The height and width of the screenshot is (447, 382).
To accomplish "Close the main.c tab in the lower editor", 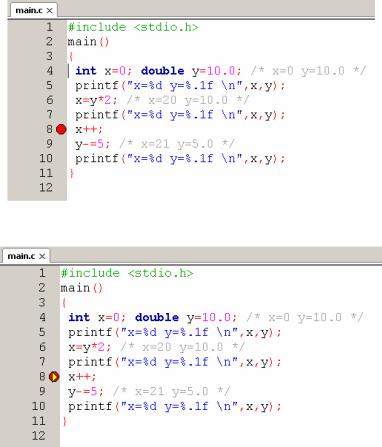I will tap(42, 256).
